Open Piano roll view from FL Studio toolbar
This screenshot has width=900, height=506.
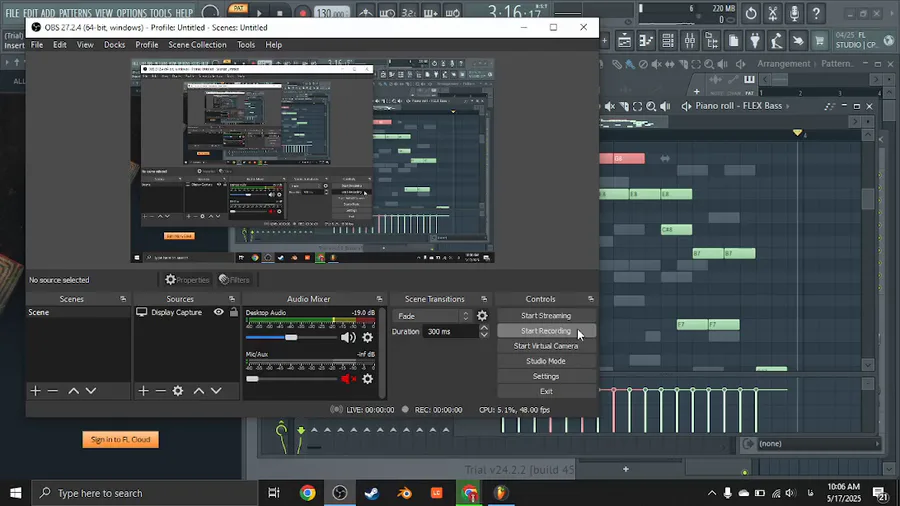pos(646,41)
